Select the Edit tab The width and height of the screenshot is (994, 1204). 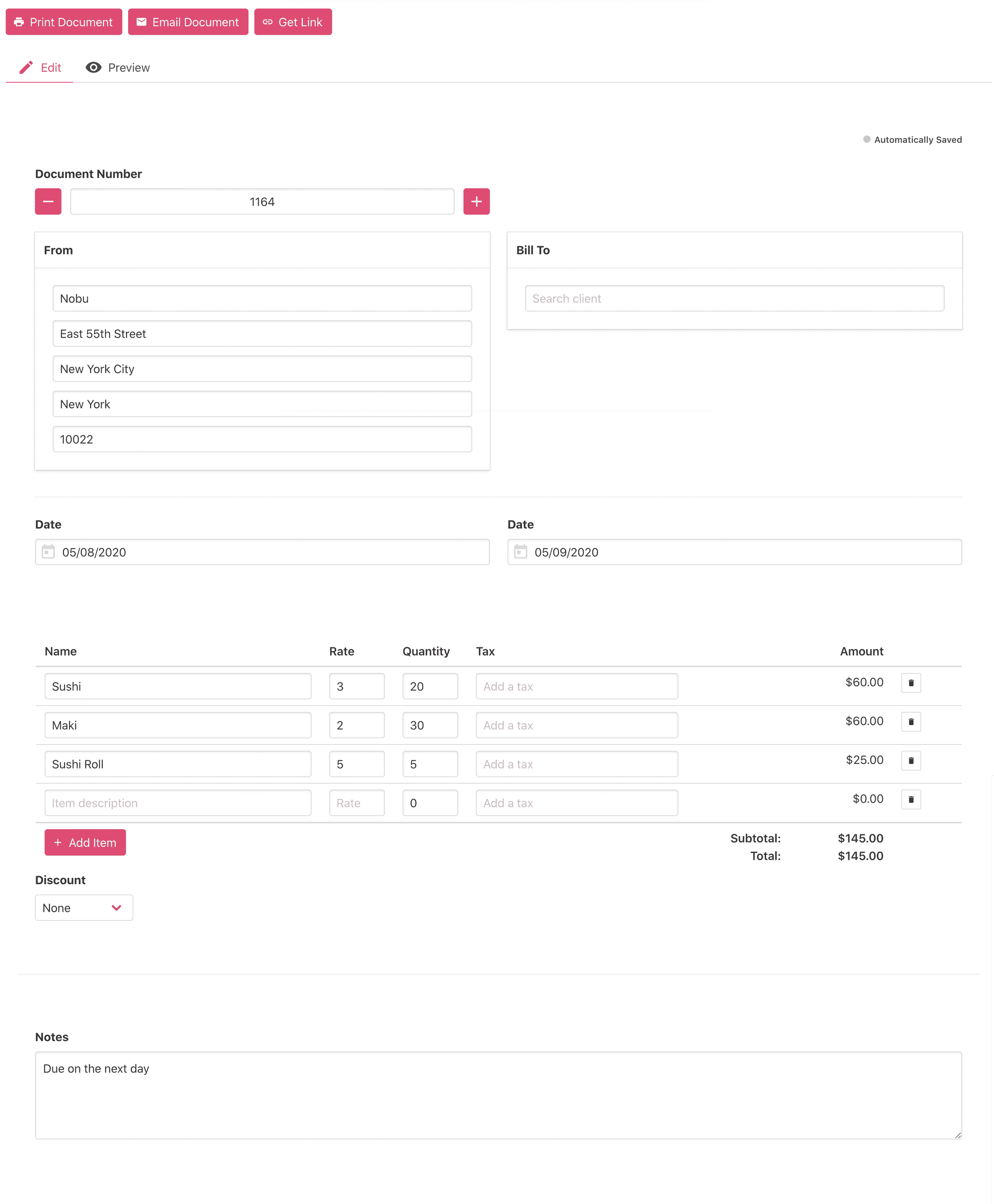50,67
